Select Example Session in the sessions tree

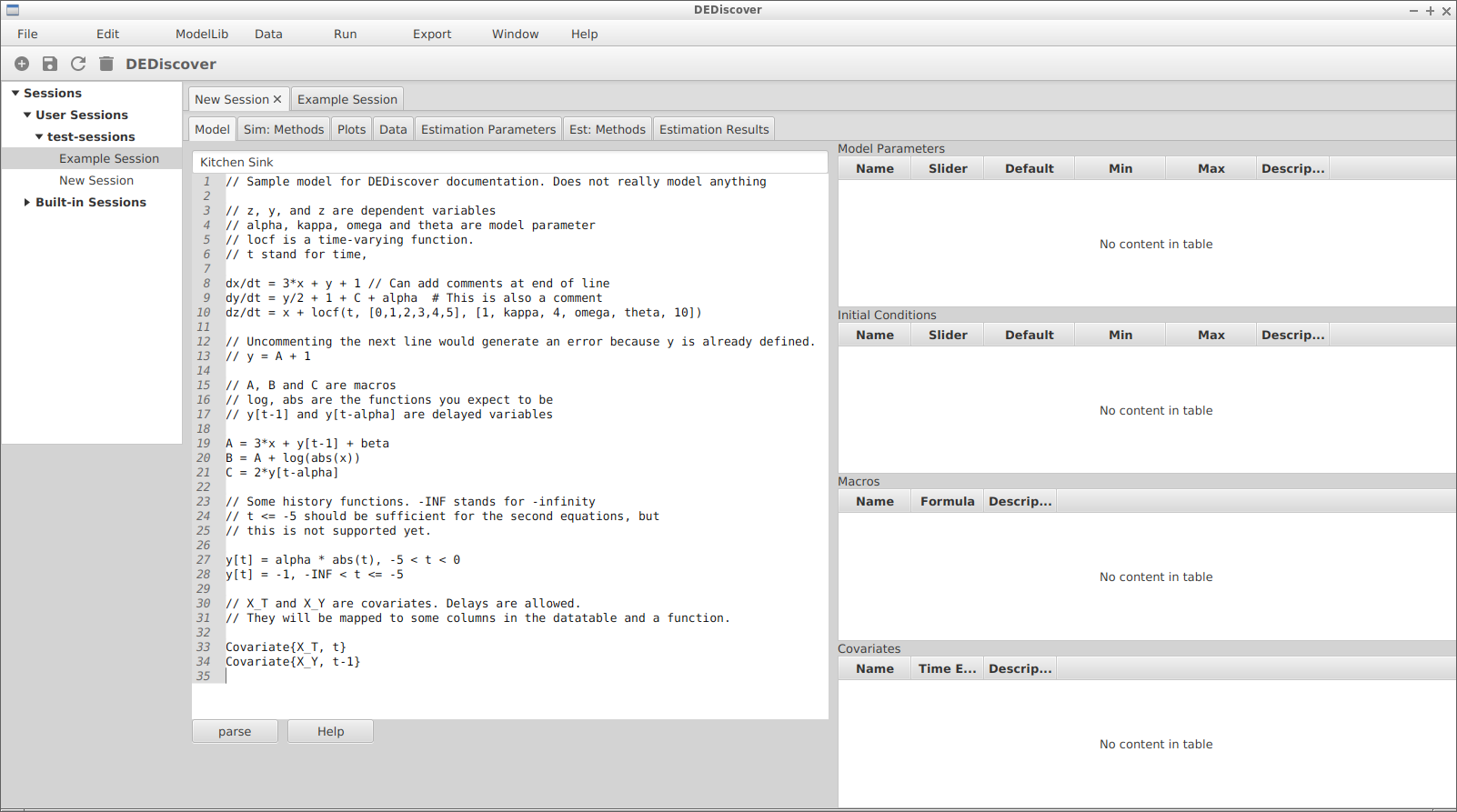click(x=109, y=158)
